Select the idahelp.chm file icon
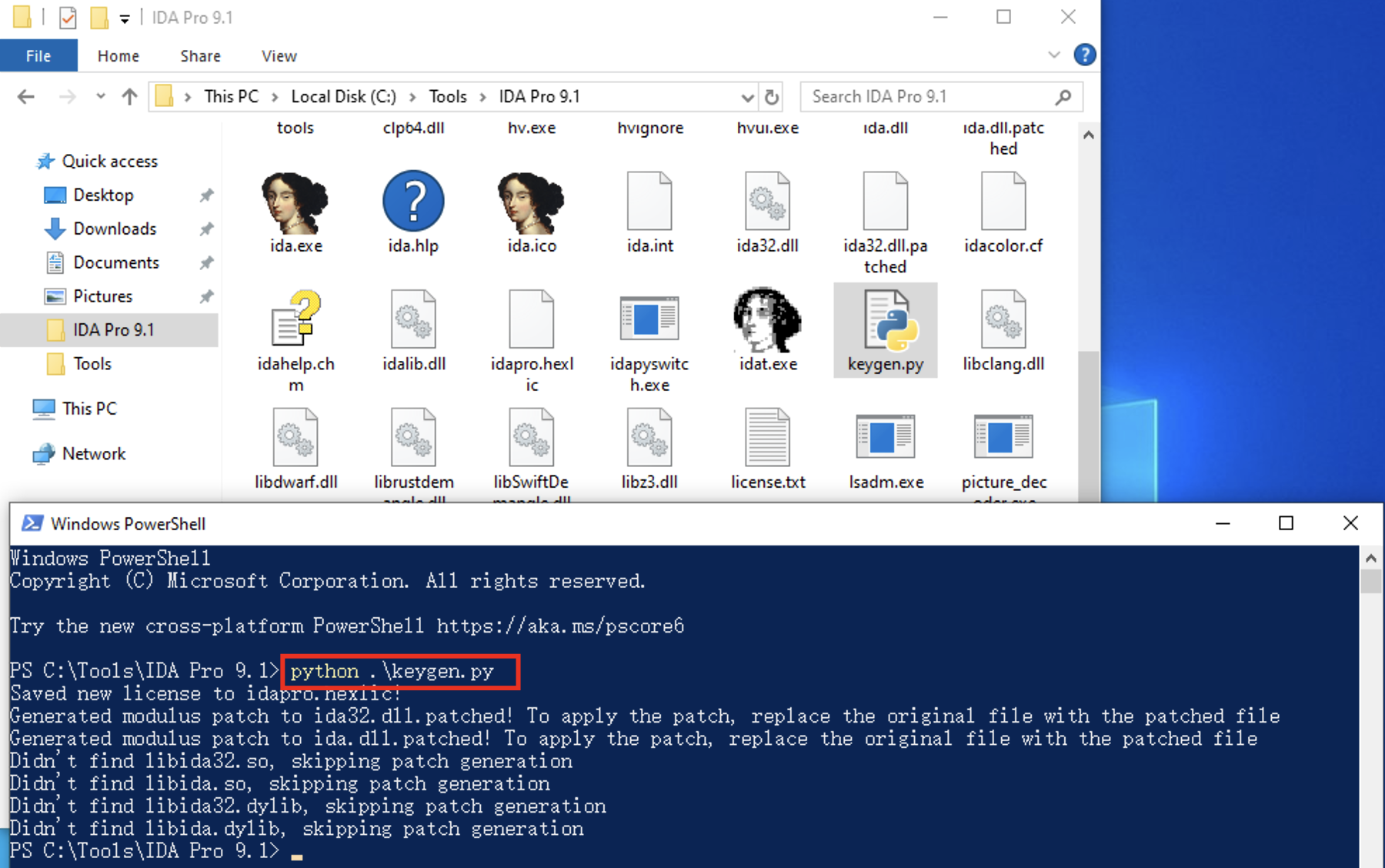The height and width of the screenshot is (868, 1385). click(295, 319)
